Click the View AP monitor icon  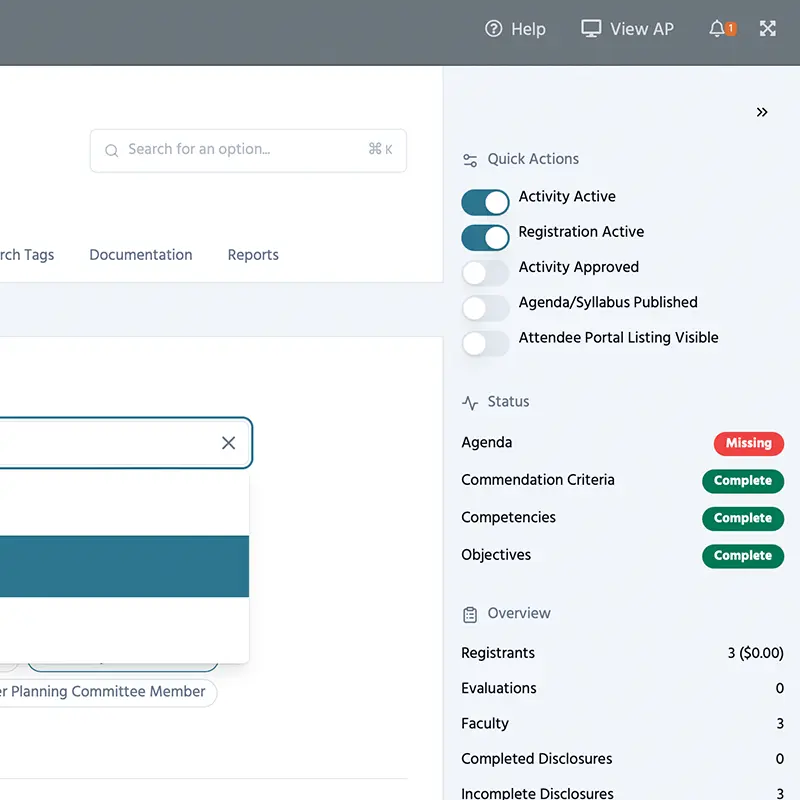pyautogui.click(x=592, y=28)
